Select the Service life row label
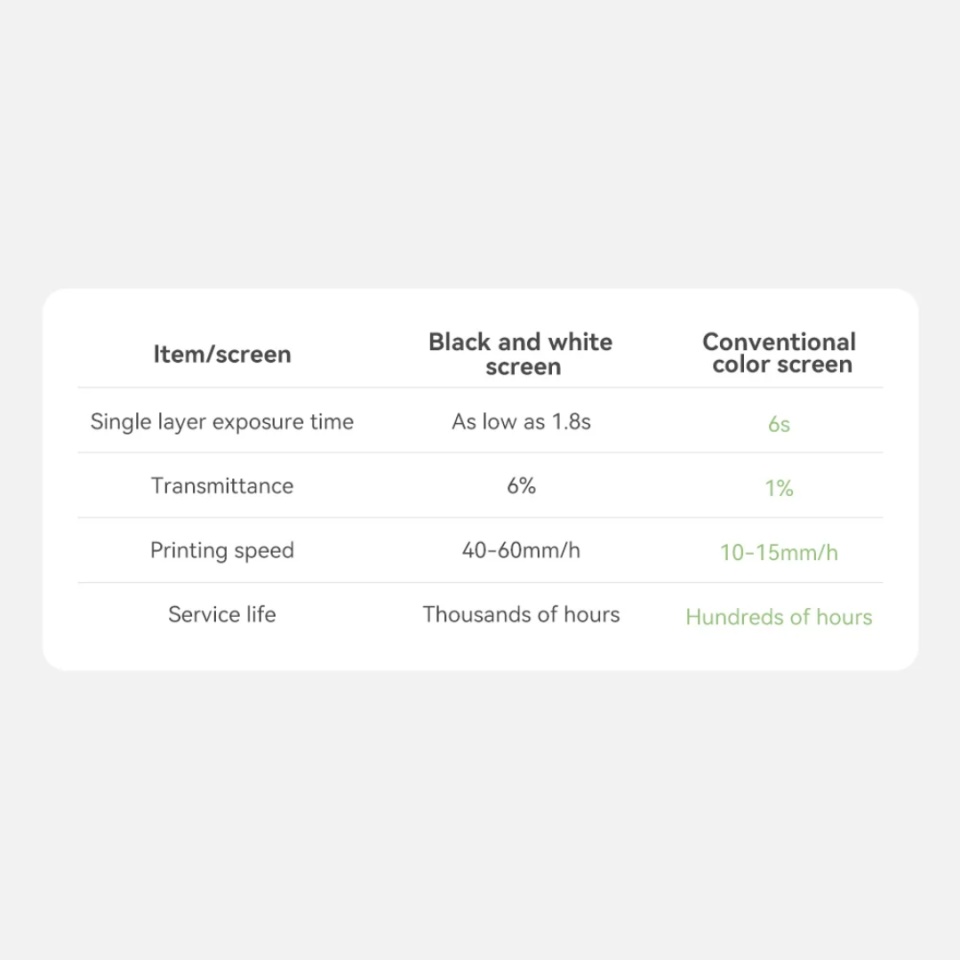Screen dimensions: 960x960 (x=222, y=614)
